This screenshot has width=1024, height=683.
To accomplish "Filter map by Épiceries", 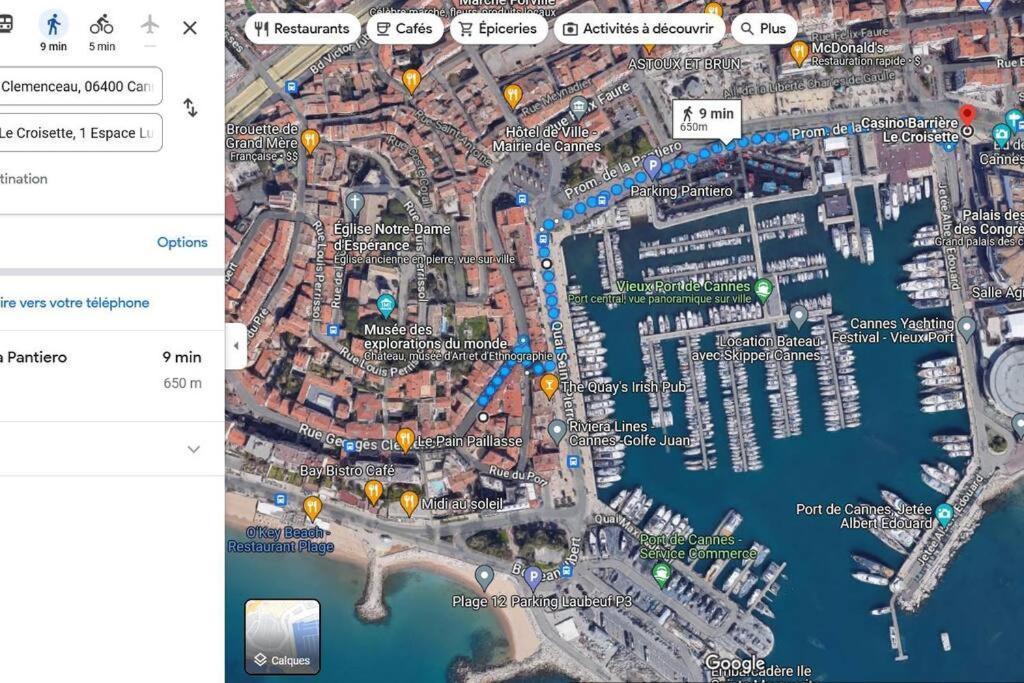I will (x=498, y=29).
